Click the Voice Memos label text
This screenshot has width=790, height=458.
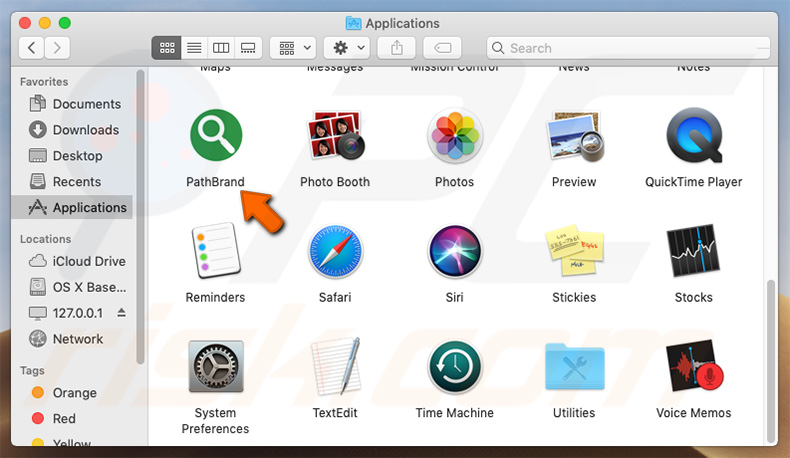coord(694,413)
